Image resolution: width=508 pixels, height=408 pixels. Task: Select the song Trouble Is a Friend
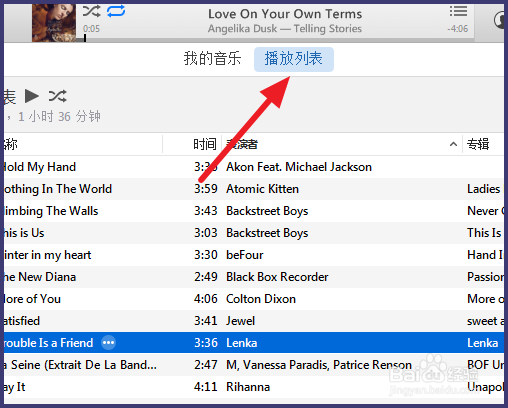pyautogui.click(x=48, y=343)
